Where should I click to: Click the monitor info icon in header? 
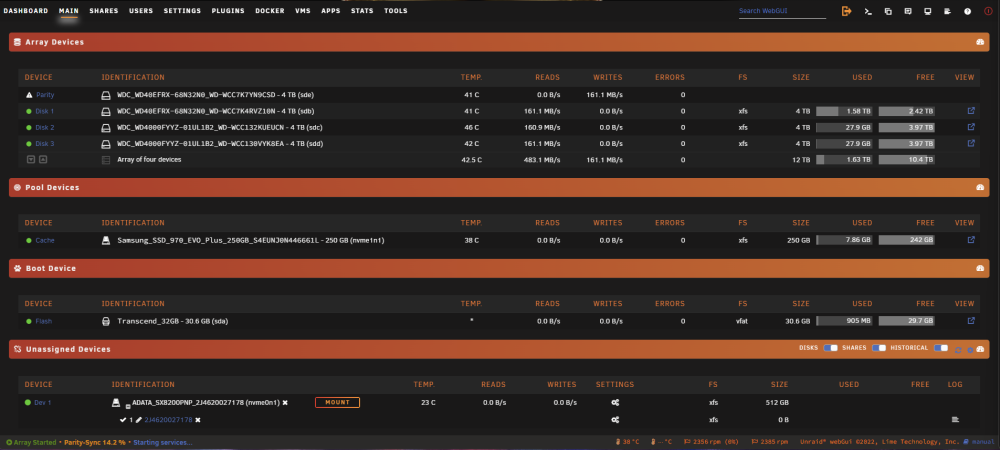tap(927, 11)
